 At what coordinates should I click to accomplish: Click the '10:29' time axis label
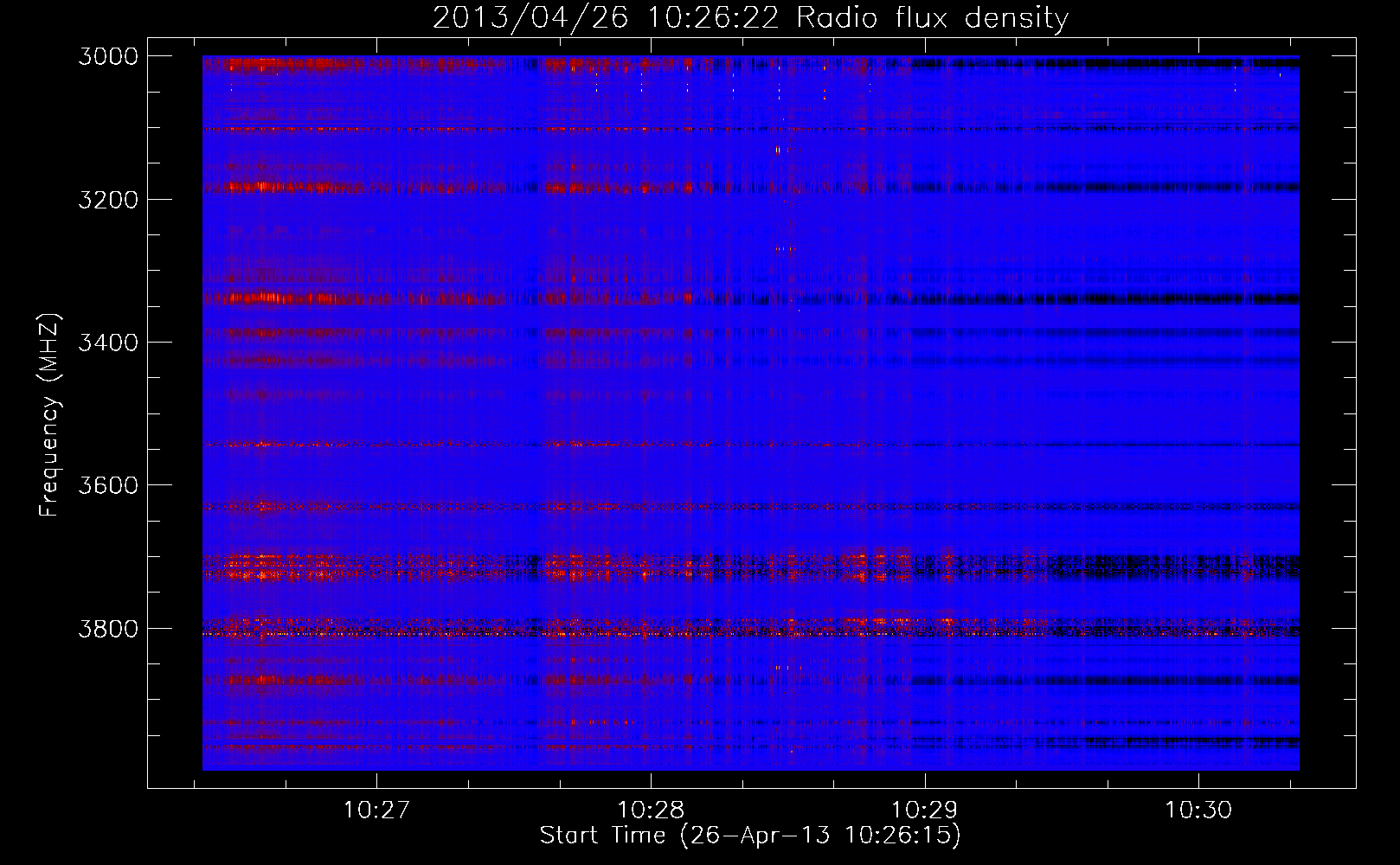(x=924, y=811)
